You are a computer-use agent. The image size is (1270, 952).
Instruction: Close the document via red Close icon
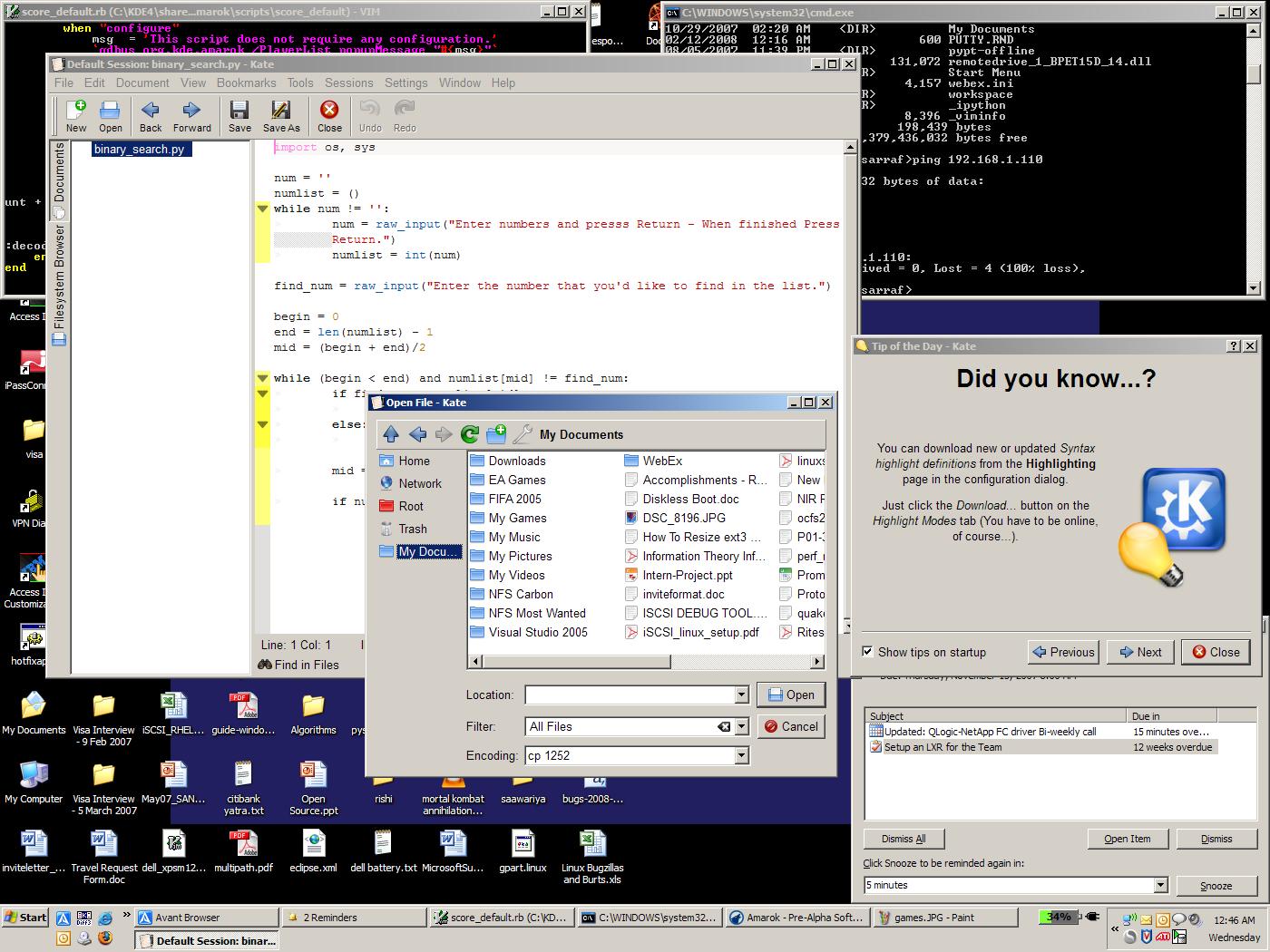point(329,115)
